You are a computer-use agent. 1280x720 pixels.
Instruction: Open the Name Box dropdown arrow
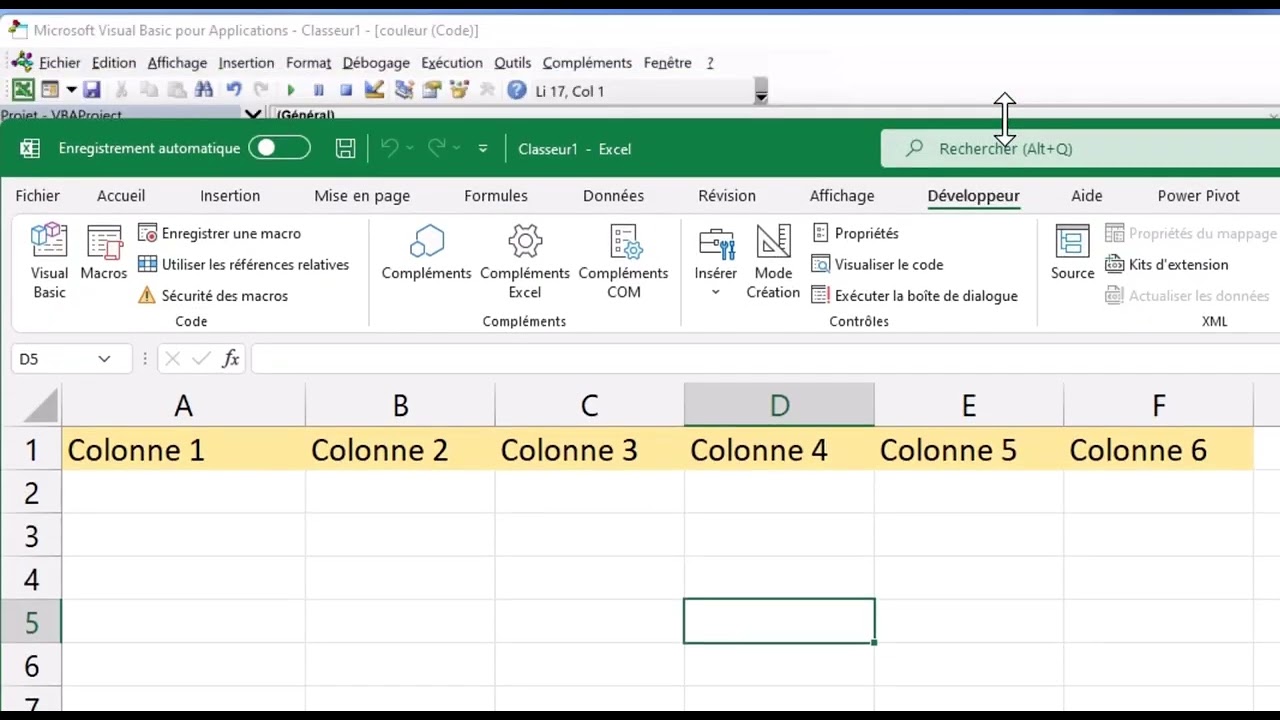click(x=104, y=359)
